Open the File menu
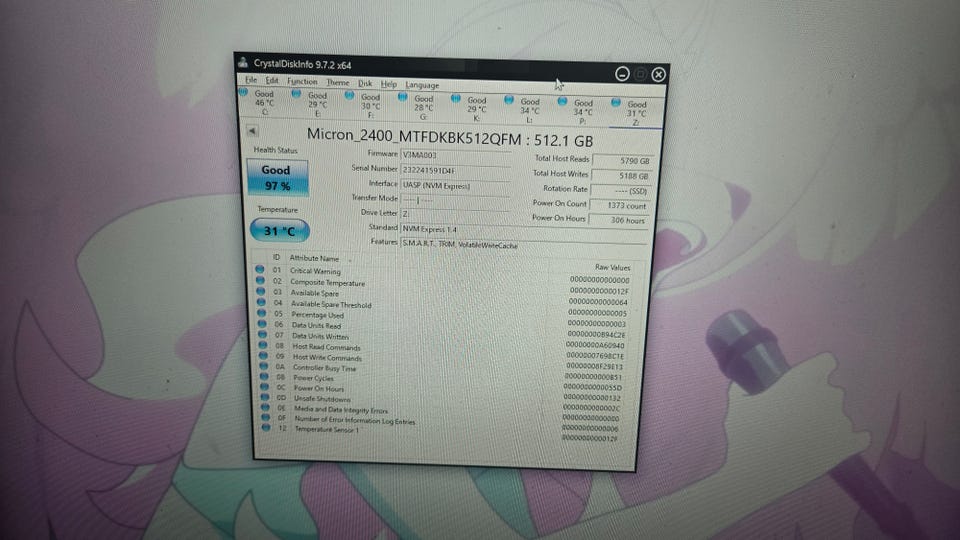960x540 pixels. click(x=251, y=80)
